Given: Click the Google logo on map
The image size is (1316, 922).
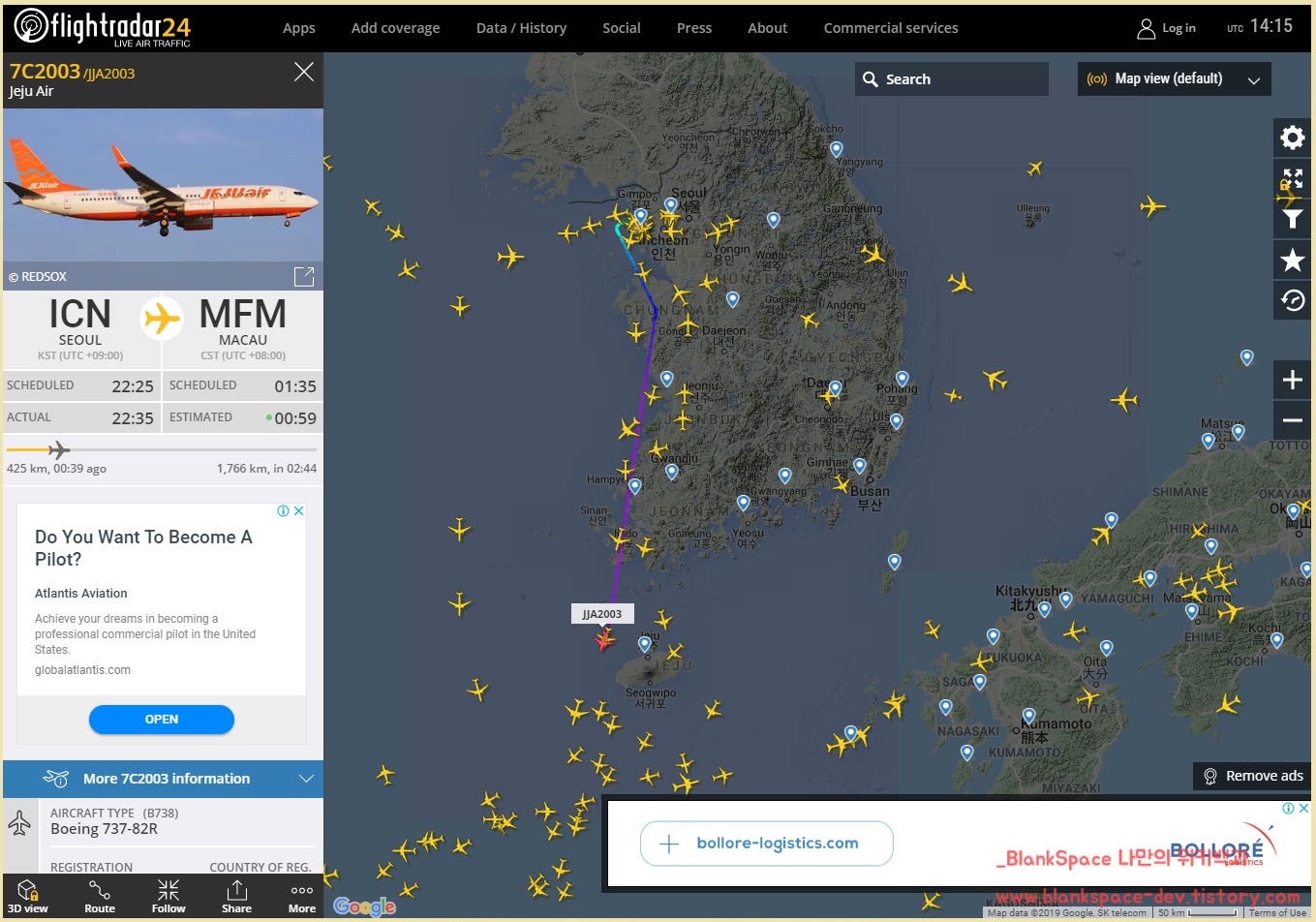Looking at the screenshot, I should click(365, 906).
